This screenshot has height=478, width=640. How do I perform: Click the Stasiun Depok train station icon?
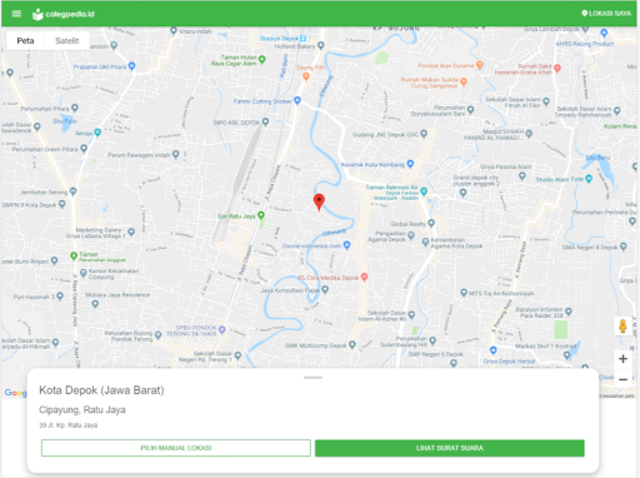click(x=303, y=38)
